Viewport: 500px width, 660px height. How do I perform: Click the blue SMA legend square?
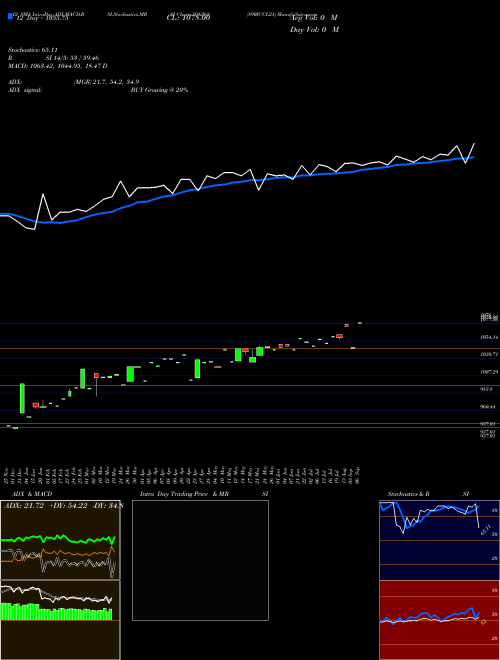coord(10,16)
